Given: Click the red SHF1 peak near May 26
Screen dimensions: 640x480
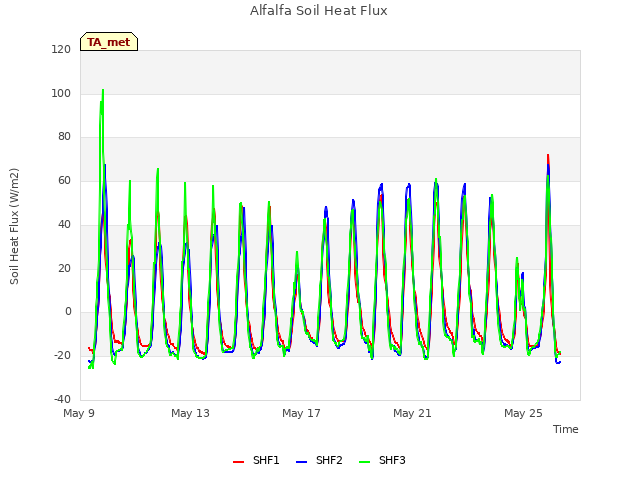Looking at the screenshot, I should tap(548, 155).
